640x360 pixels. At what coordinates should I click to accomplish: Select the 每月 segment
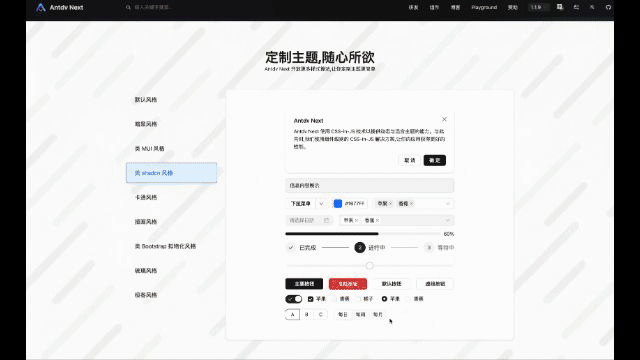point(378,315)
